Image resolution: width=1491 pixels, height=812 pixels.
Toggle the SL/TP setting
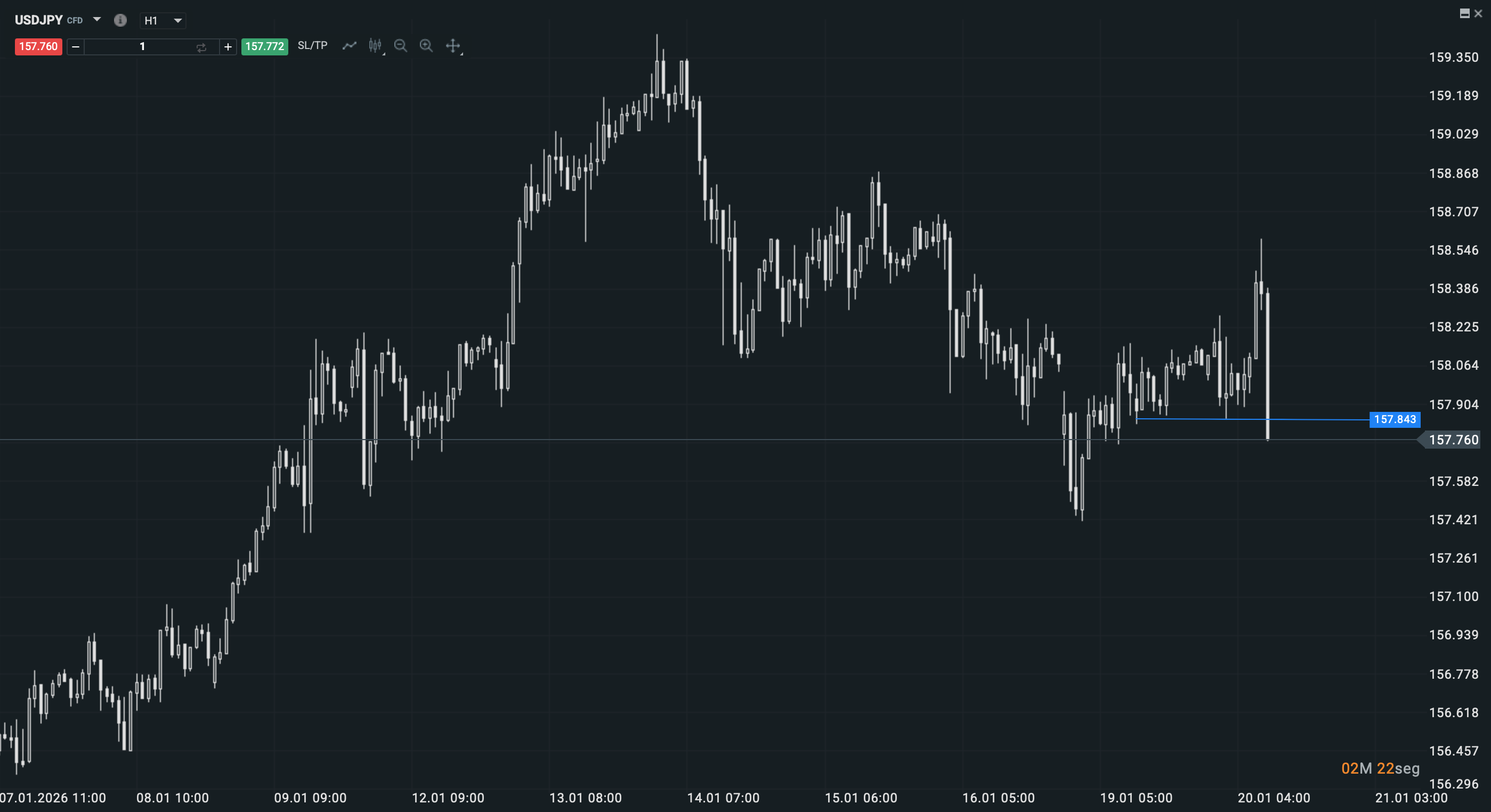pyautogui.click(x=312, y=46)
